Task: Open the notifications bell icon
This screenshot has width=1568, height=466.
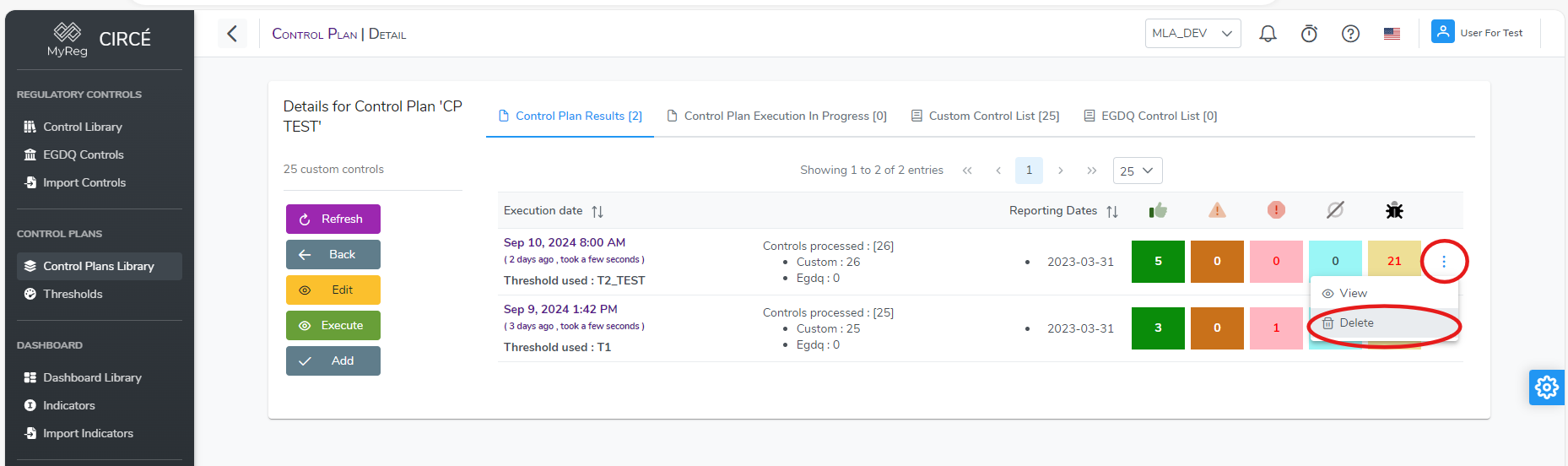Action: [x=1268, y=34]
